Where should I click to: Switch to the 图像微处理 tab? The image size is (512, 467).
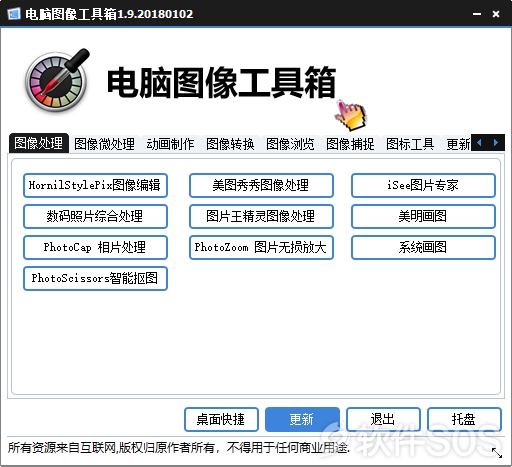pos(104,144)
